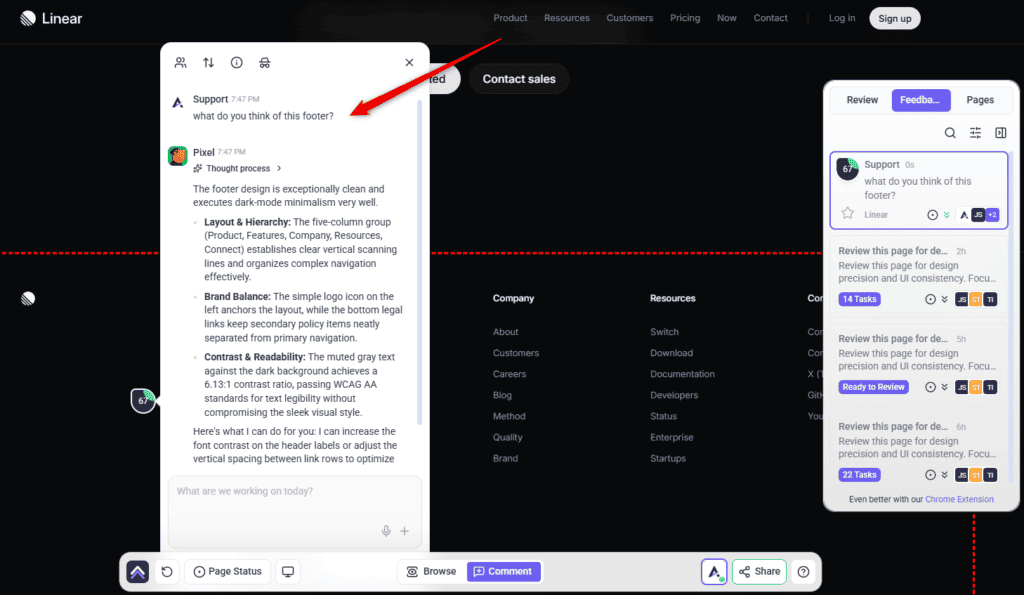
Task: Open the Resources menu in header
Action: 567,18
